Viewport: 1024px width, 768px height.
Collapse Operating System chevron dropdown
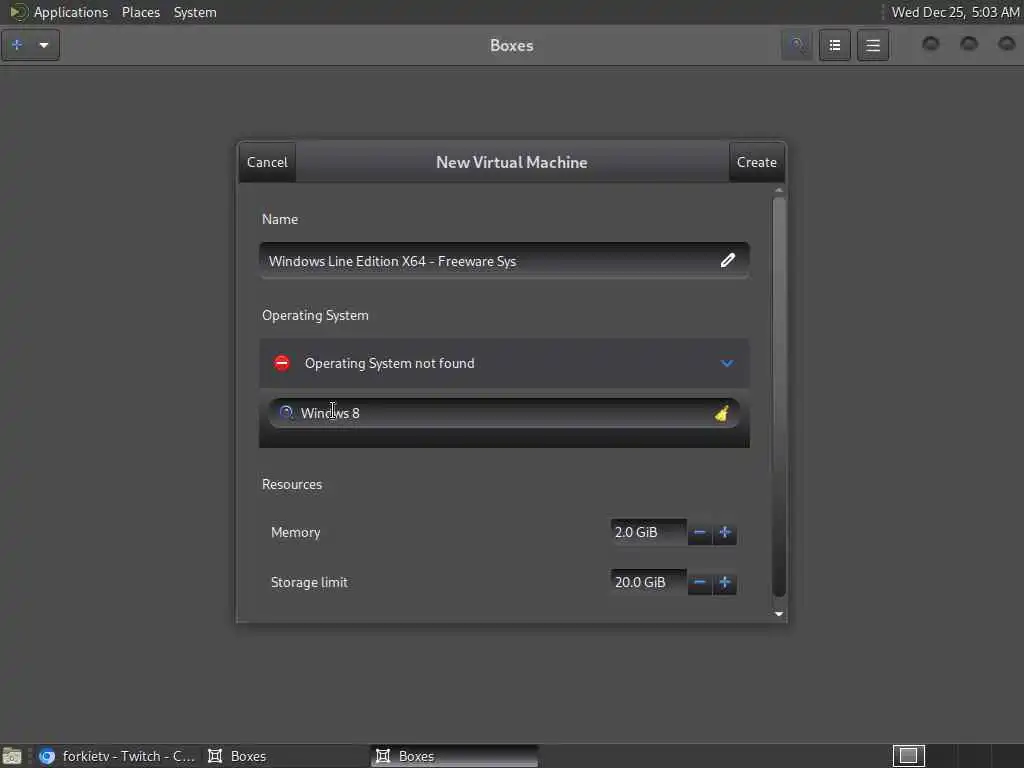[727, 364]
